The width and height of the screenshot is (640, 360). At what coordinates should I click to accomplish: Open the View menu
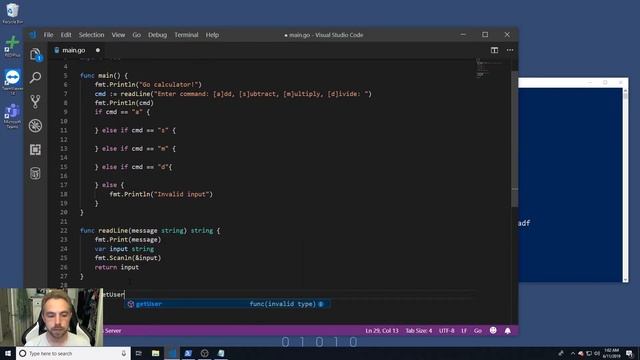pos(118,35)
